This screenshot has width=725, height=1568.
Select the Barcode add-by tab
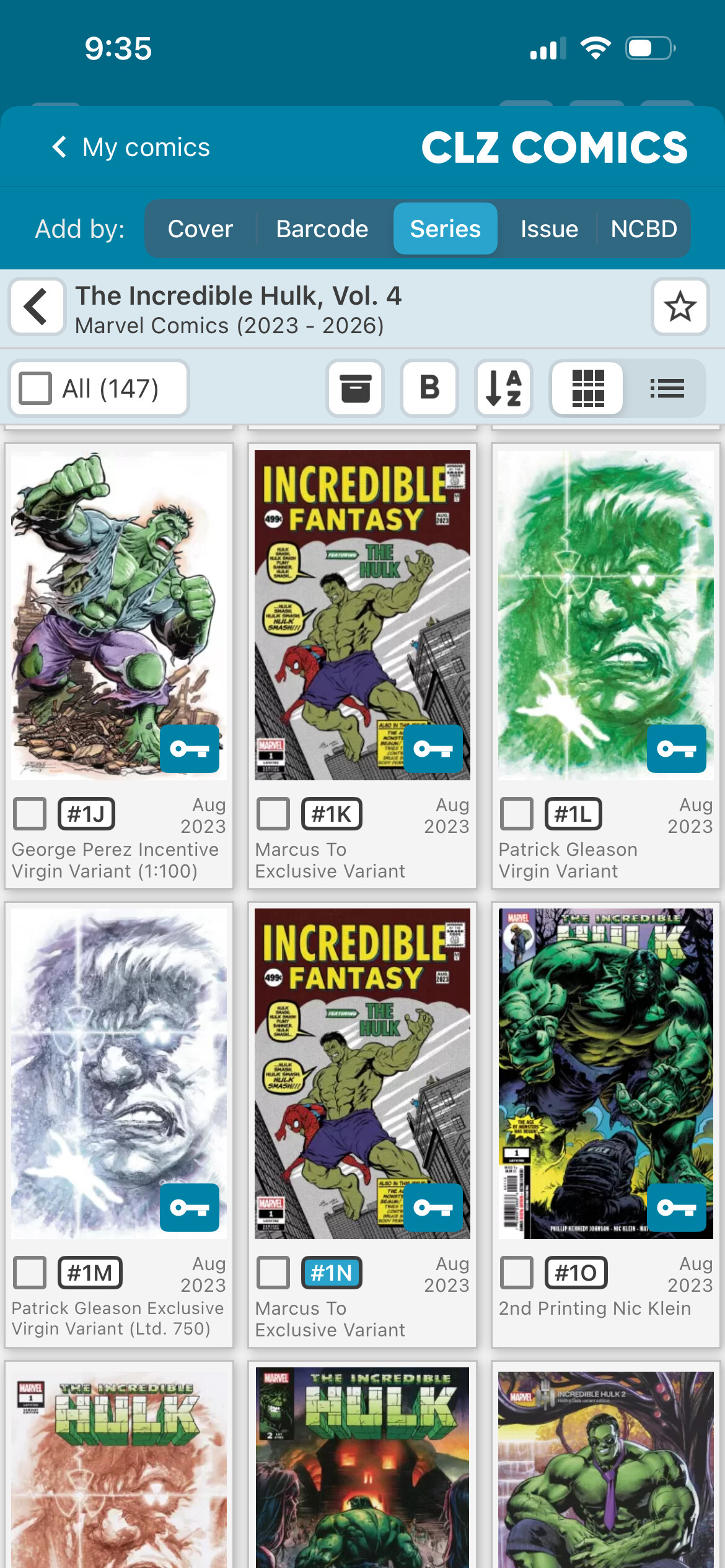click(322, 229)
